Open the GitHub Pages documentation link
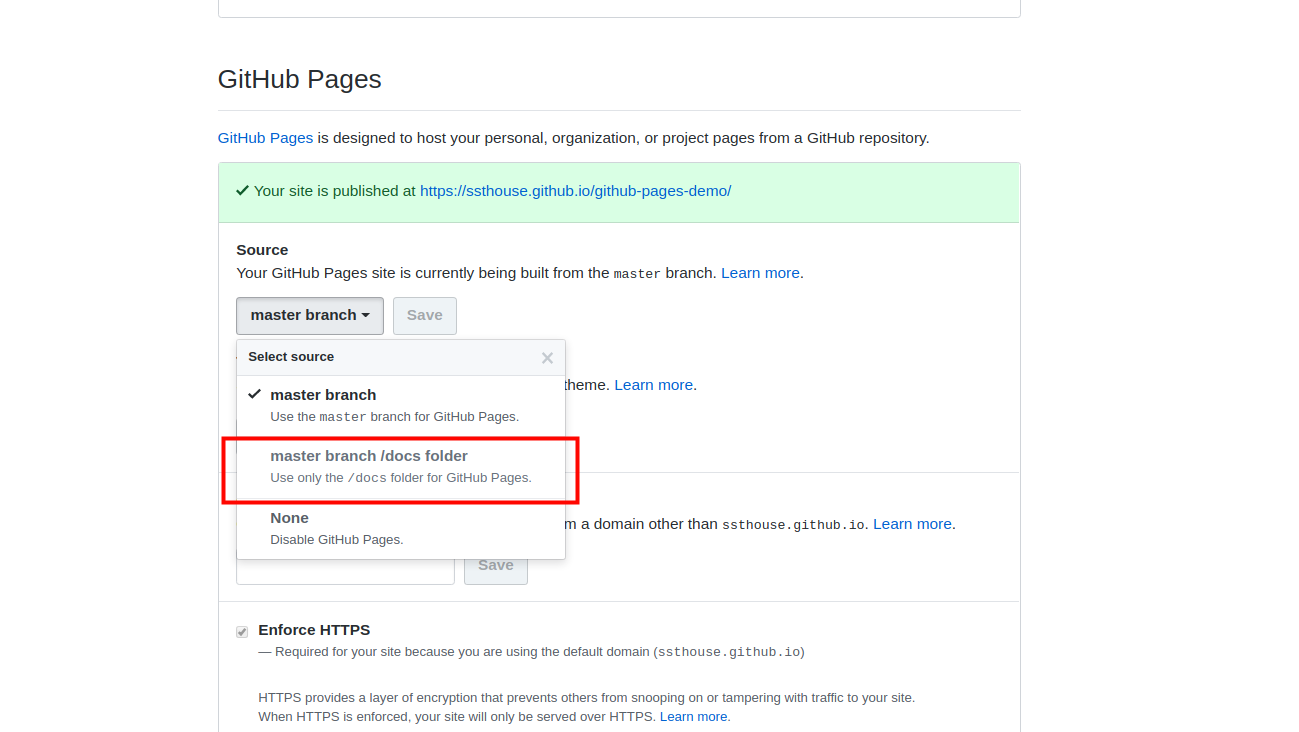This screenshot has height=732, width=1299. [264, 137]
